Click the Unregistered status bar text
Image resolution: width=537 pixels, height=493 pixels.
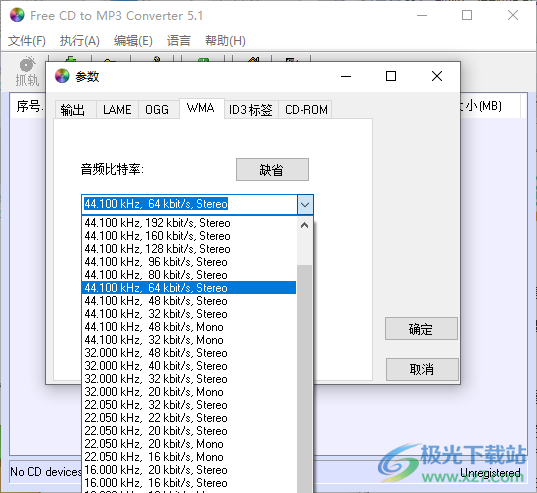tap(490, 473)
